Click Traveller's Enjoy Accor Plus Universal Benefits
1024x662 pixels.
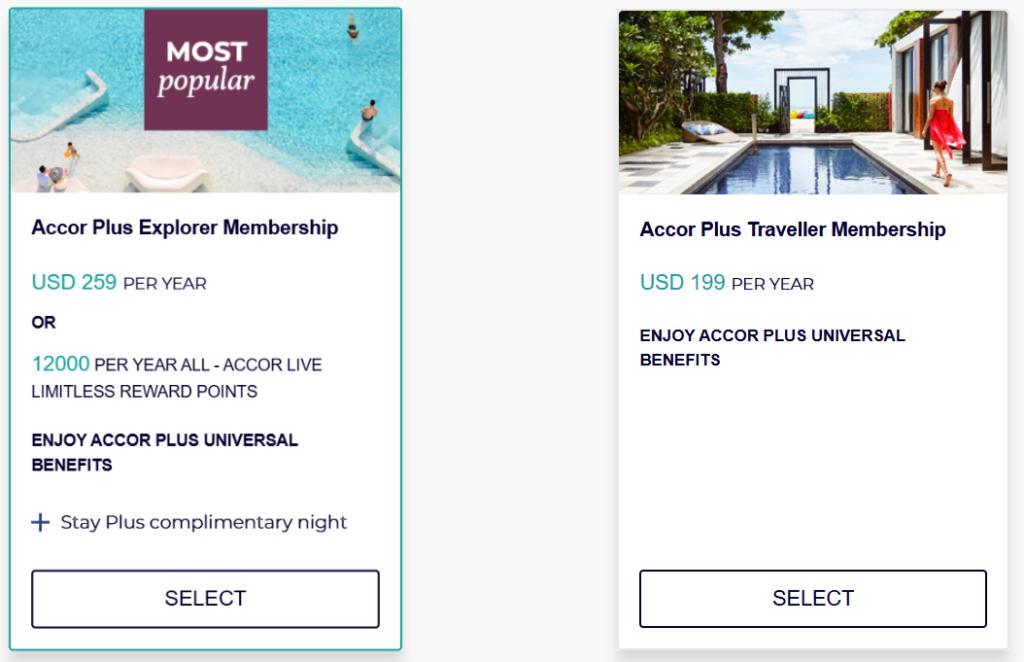coord(772,347)
